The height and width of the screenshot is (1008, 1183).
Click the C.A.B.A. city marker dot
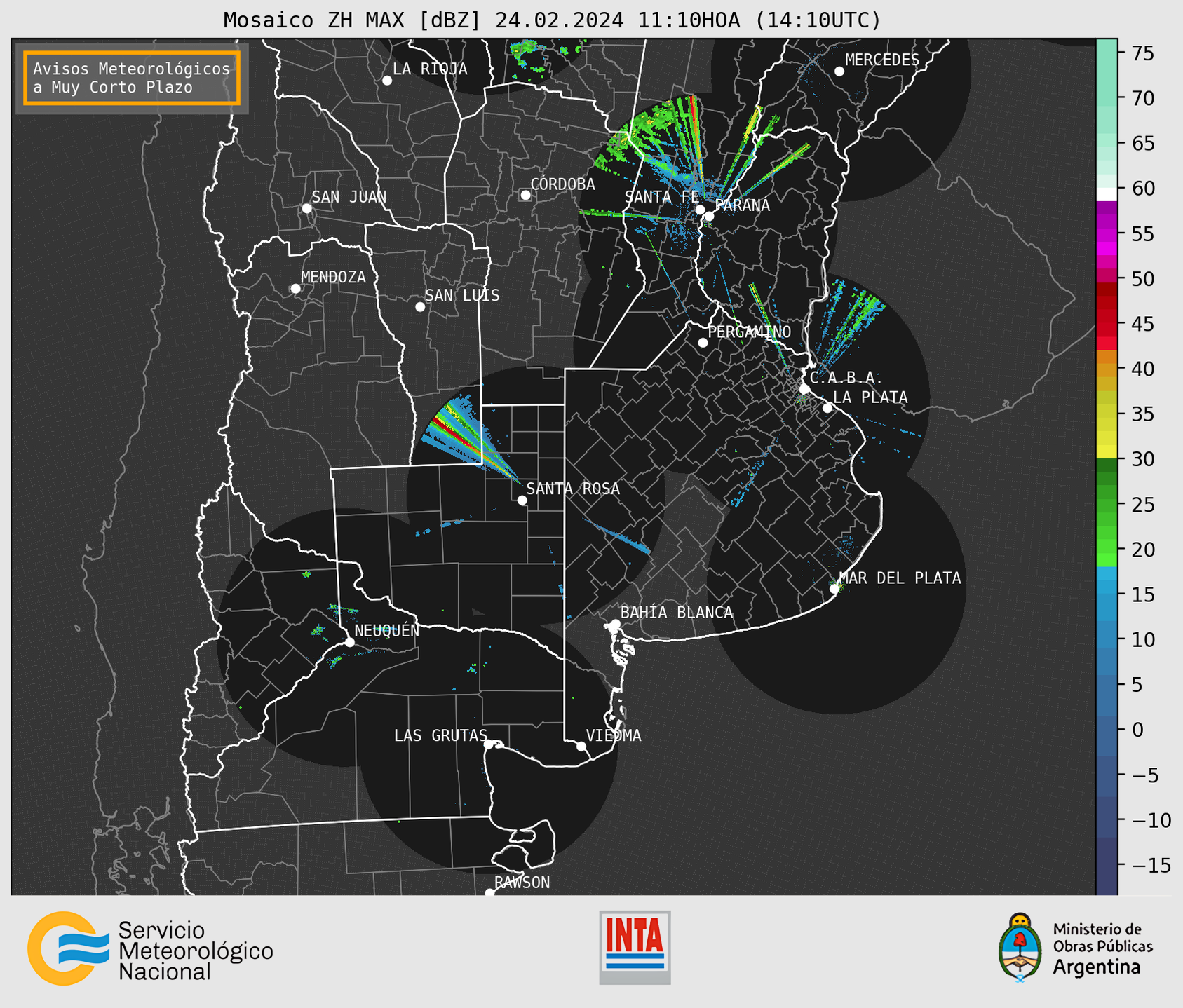804,389
